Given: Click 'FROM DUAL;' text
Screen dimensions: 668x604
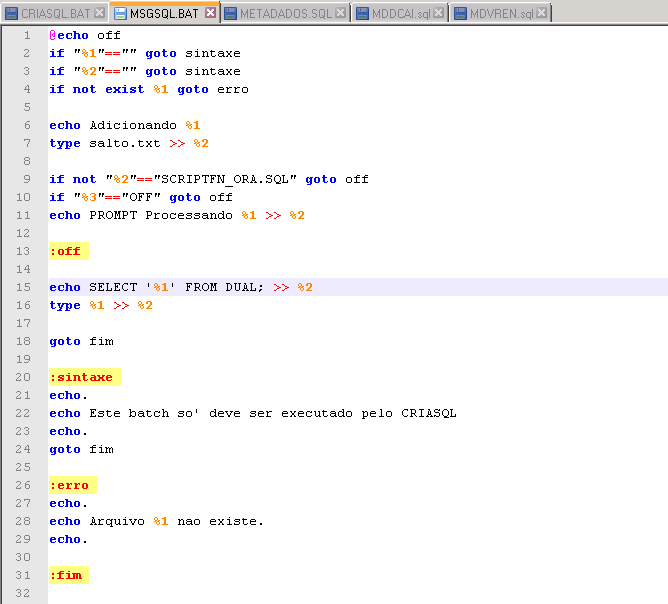Looking at the screenshot, I should tap(224, 287).
